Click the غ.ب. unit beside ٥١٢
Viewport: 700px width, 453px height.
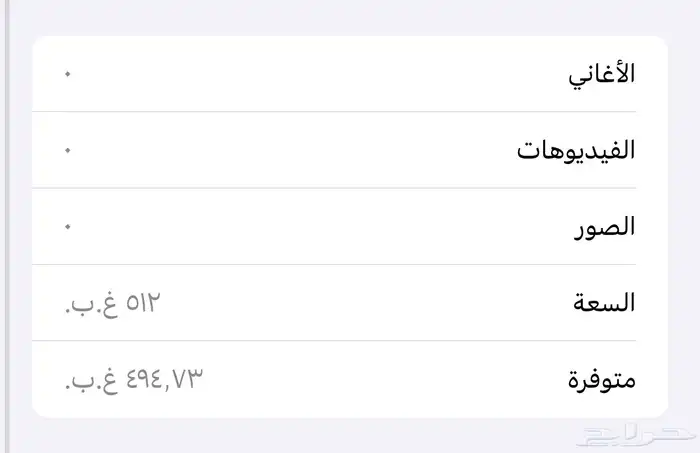point(91,303)
